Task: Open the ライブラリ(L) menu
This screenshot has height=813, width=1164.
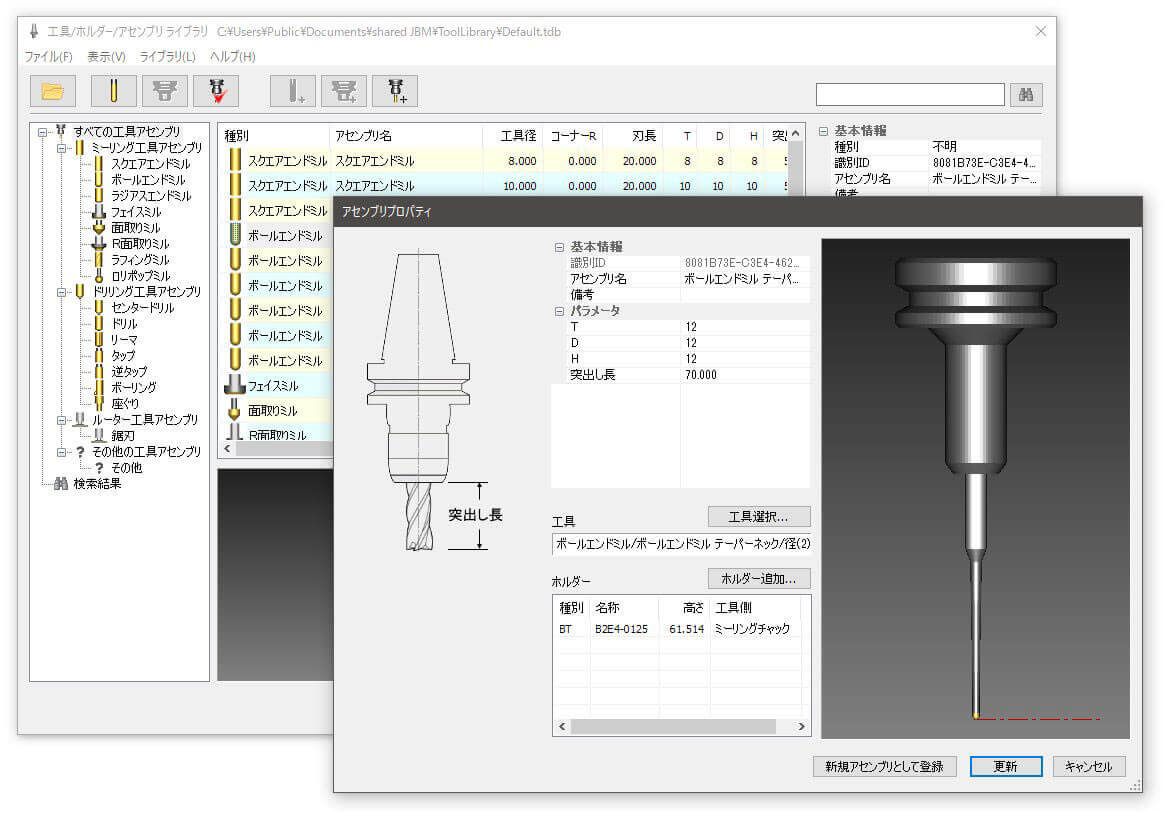Action: point(167,57)
